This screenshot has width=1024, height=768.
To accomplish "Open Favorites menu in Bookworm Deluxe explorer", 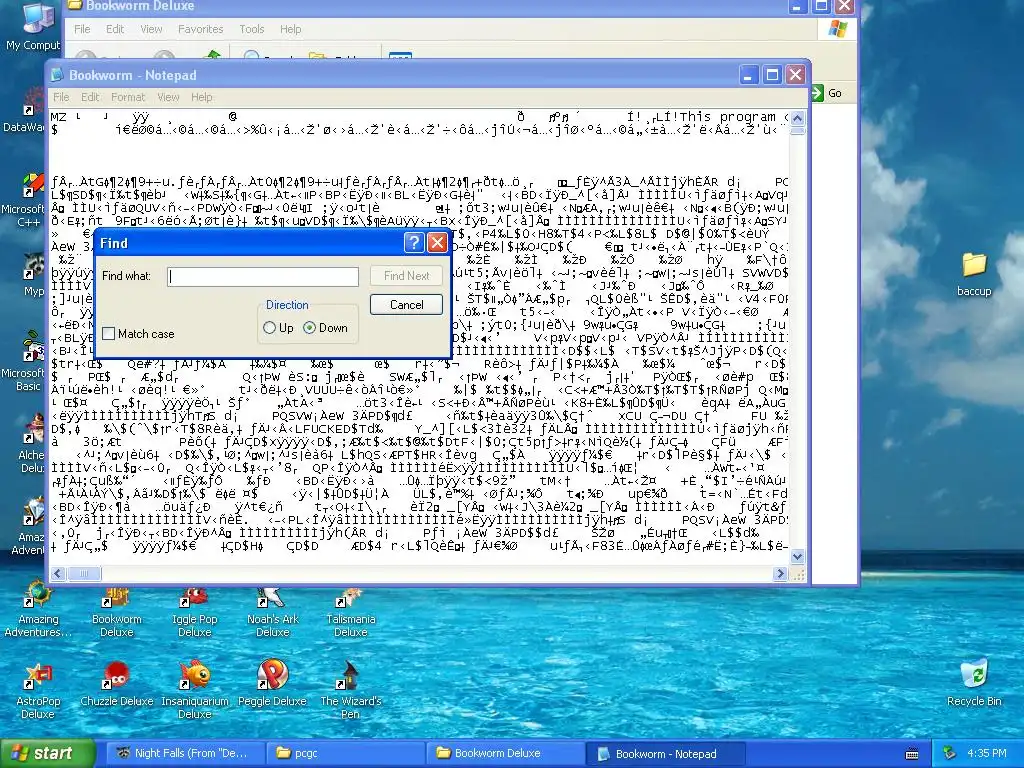I will tap(200, 29).
